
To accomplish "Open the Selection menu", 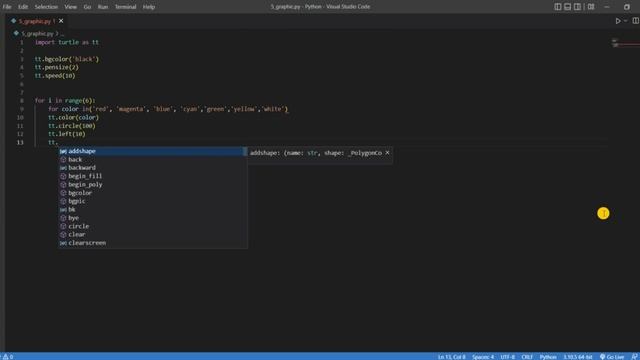I will point(46,7).
